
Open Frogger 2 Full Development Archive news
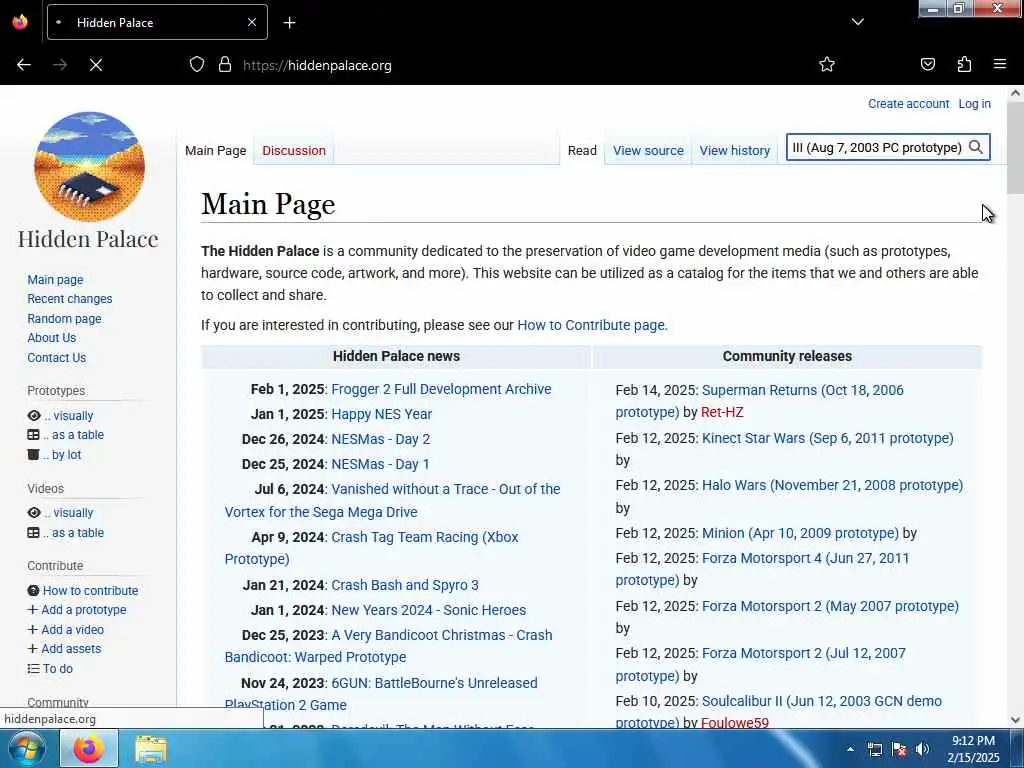tap(441, 389)
